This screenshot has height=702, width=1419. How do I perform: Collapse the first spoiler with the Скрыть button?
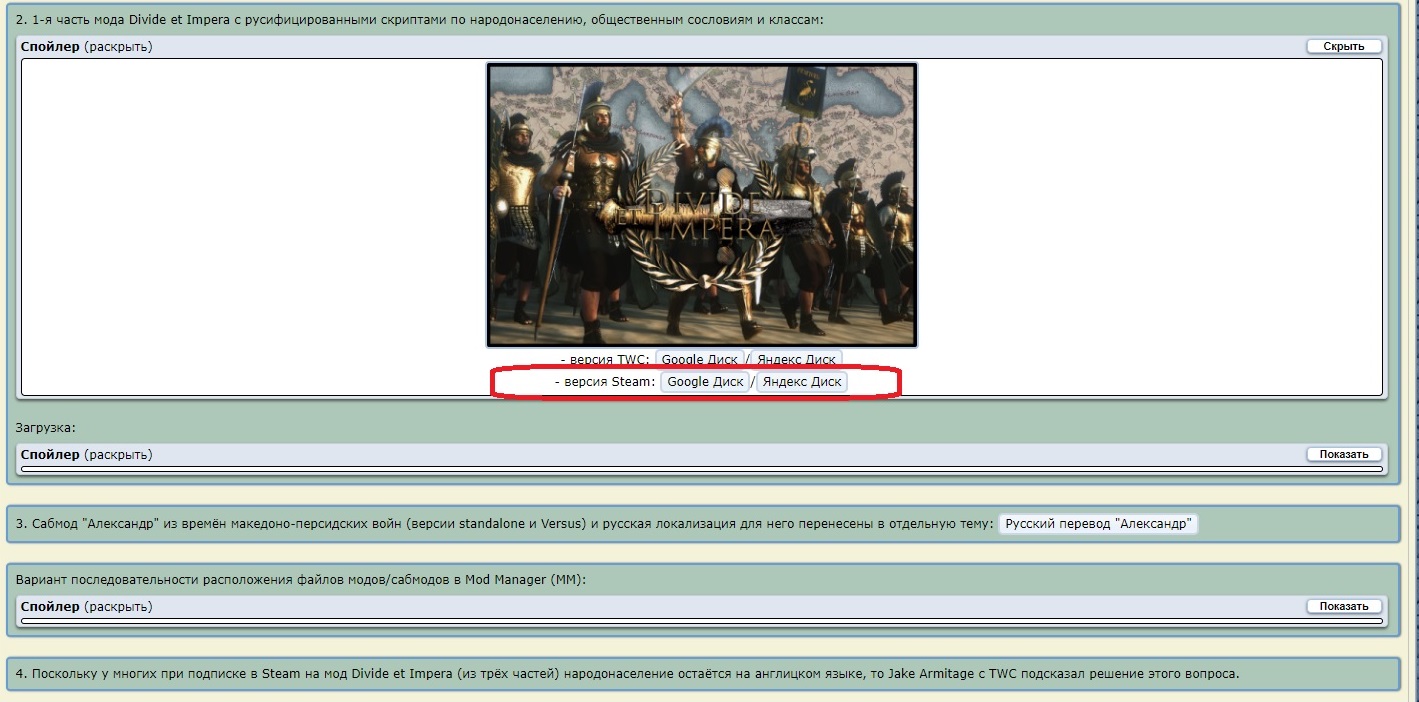[x=1344, y=47]
